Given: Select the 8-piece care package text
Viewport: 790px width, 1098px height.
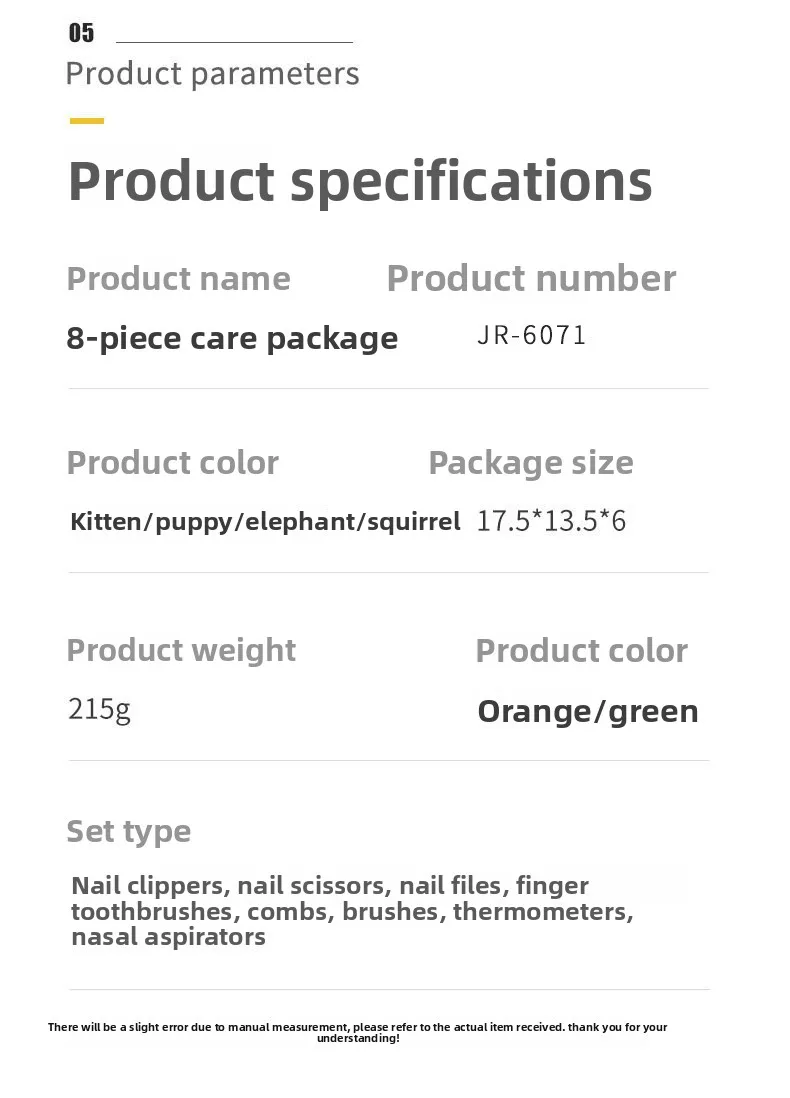Looking at the screenshot, I should click(x=232, y=338).
